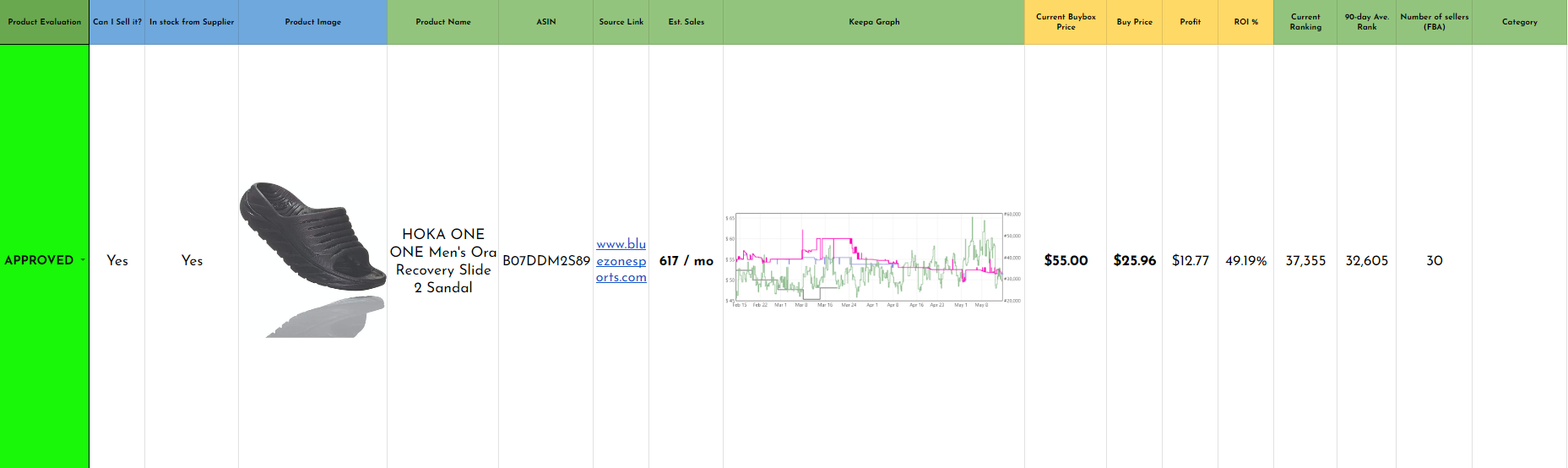Select the $55.00 buybox price cell
Image resolution: width=1568 pixels, height=468 pixels.
(x=1066, y=257)
